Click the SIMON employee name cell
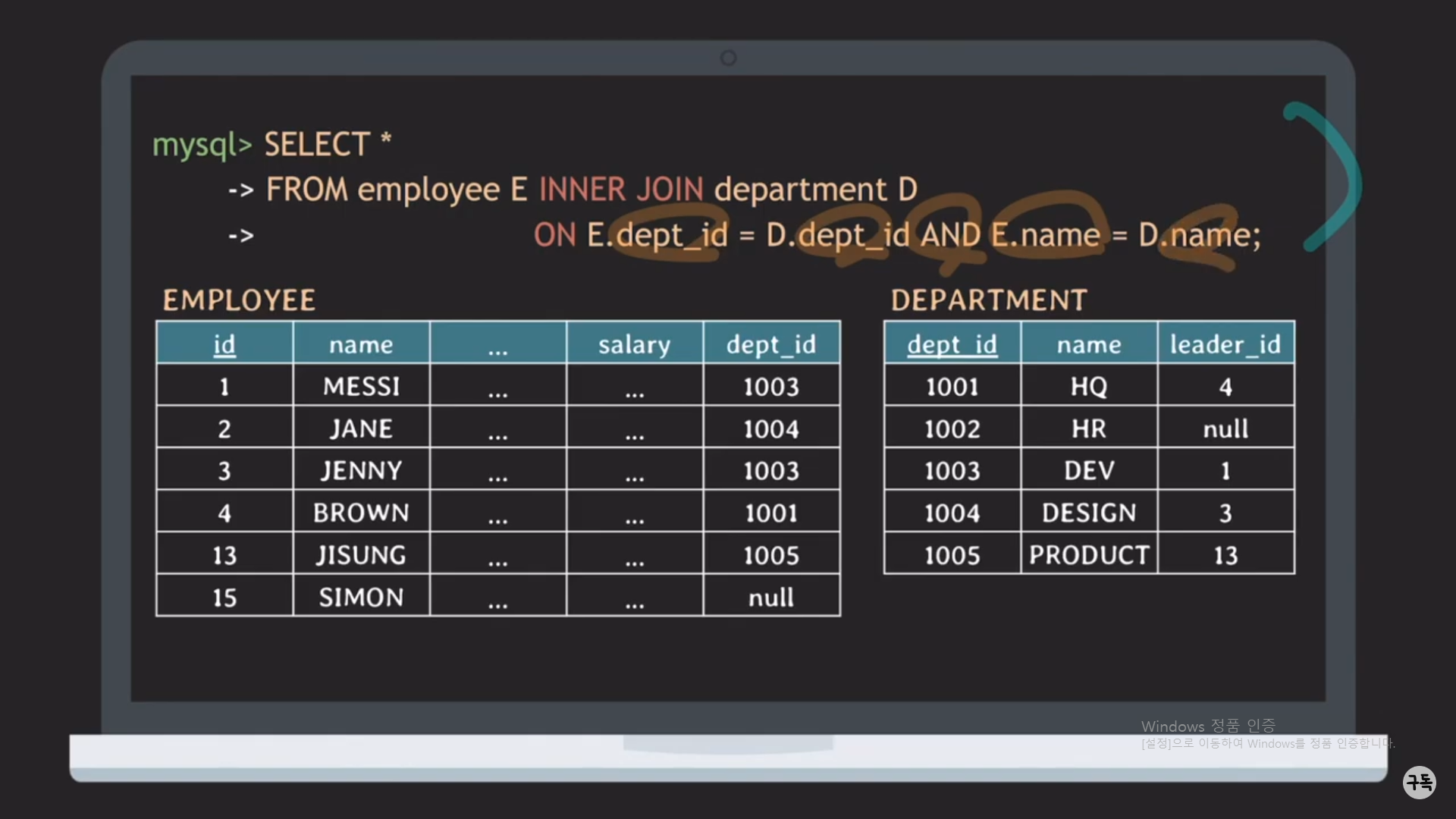 pos(361,598)
